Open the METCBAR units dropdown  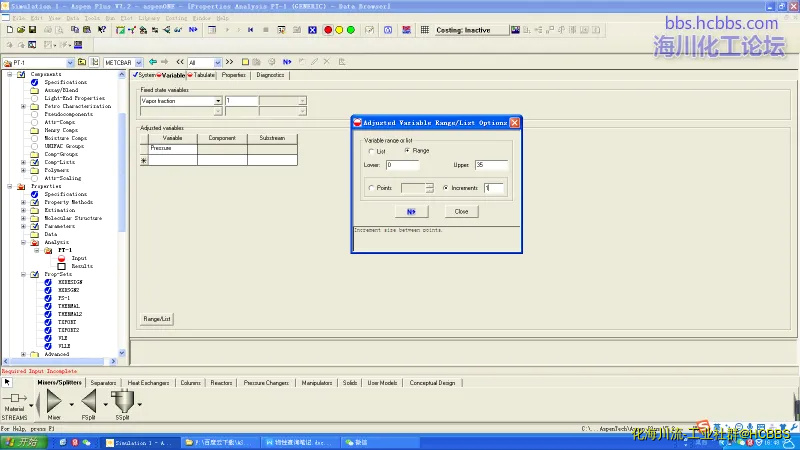139,63
